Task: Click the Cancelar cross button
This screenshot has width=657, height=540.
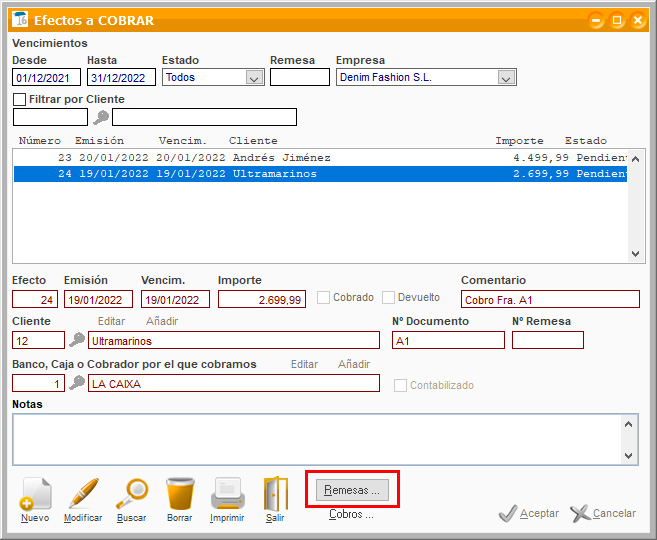Action: tap(603, 513)
